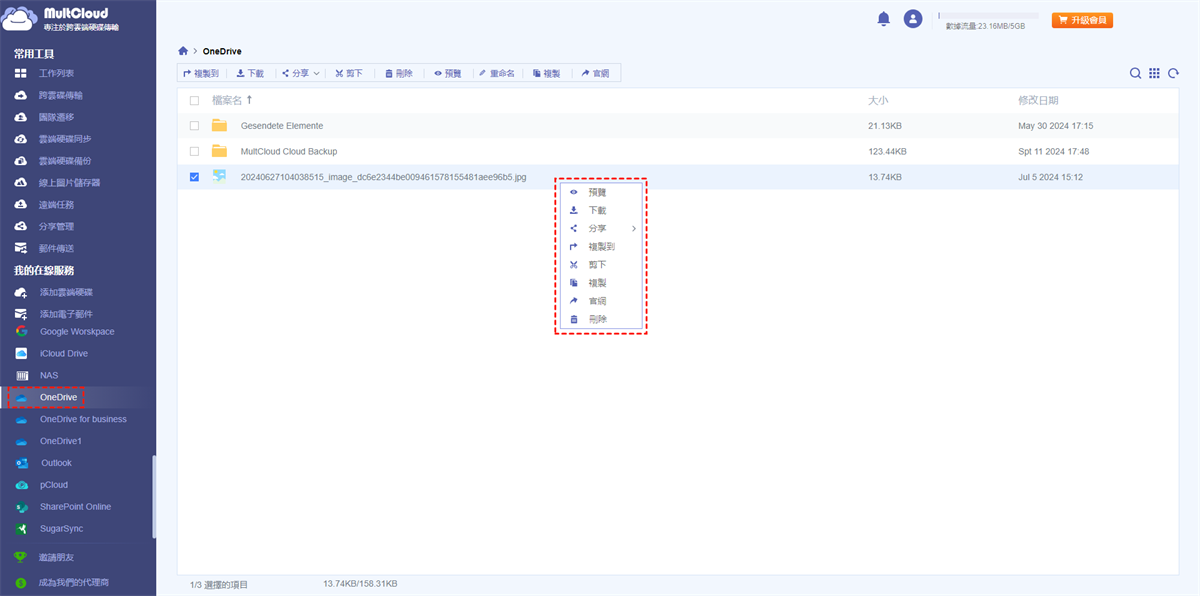1200x596 pixels.
Task: Open SharePoint Online
Action: click(76, 507)
